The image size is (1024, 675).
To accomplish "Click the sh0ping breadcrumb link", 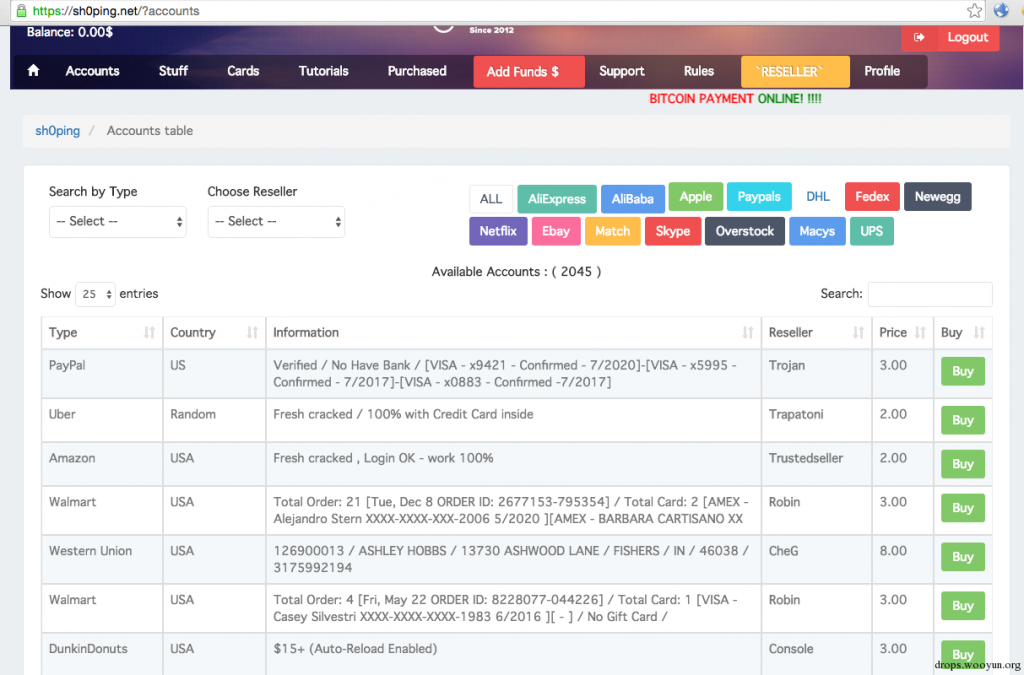I will click(58, 131).
